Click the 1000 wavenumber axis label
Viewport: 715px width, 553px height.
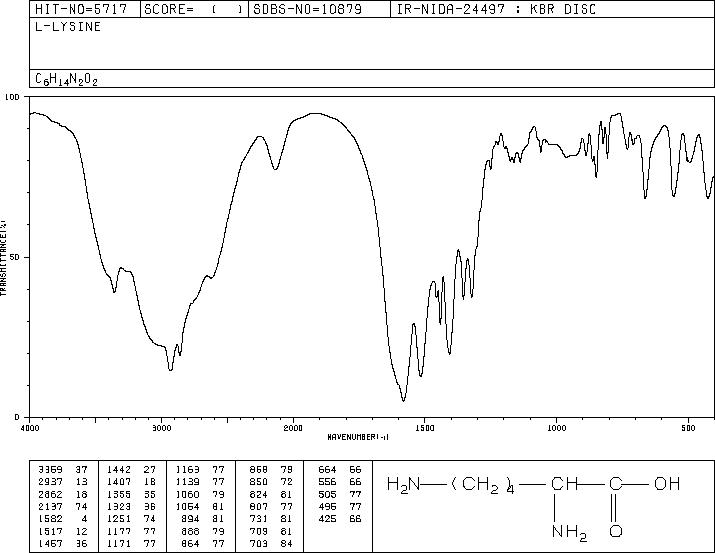point(556,428)
